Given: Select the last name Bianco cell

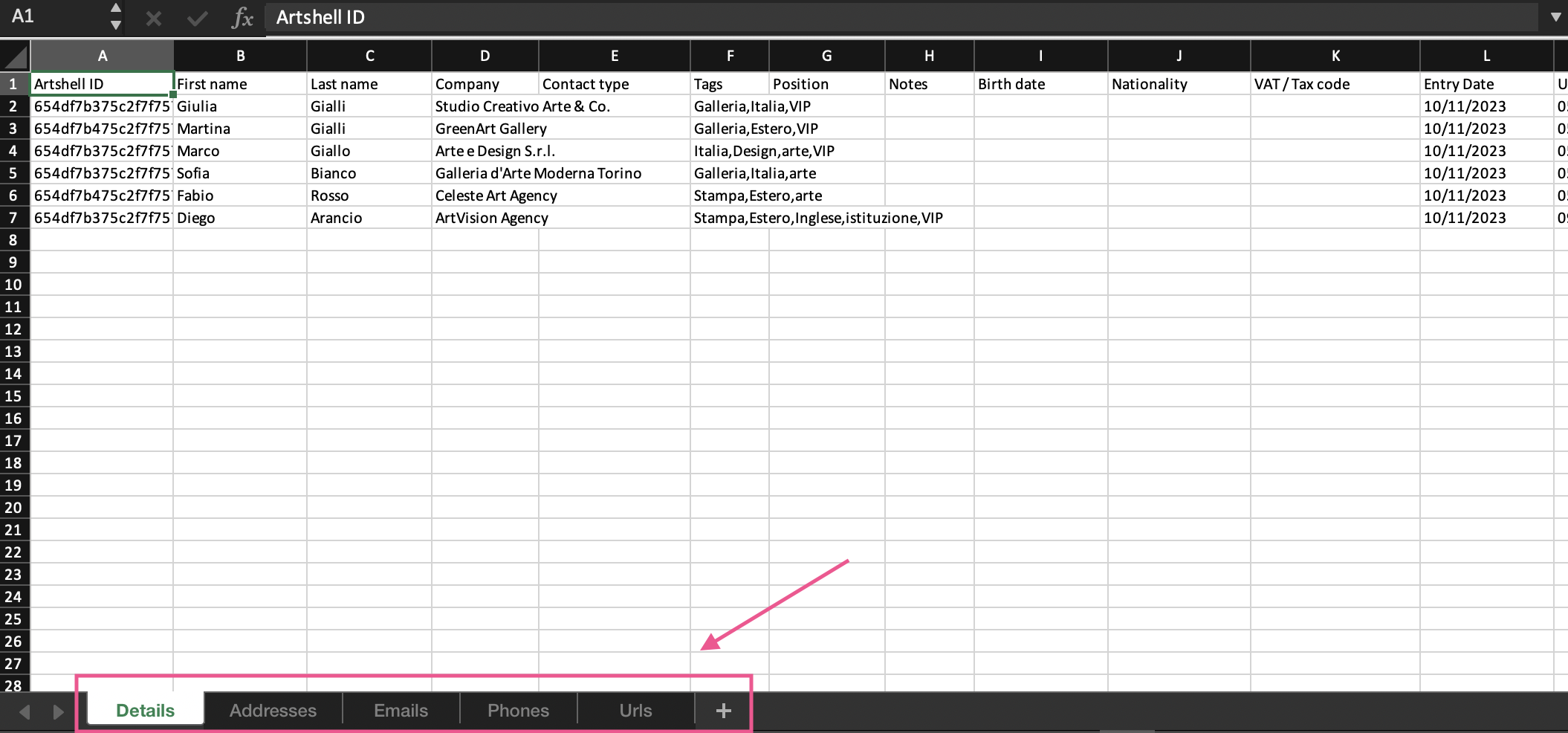Looking at the screenshot, I should point(369,173).
